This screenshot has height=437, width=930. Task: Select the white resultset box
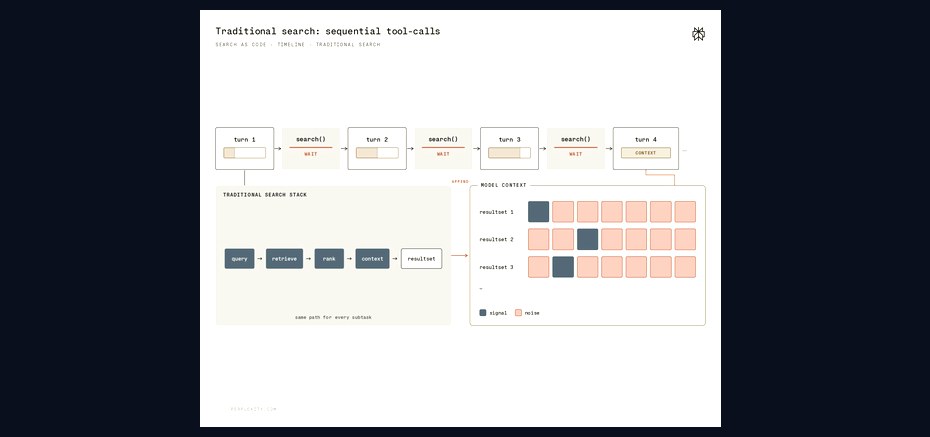[x=422, y=259]
